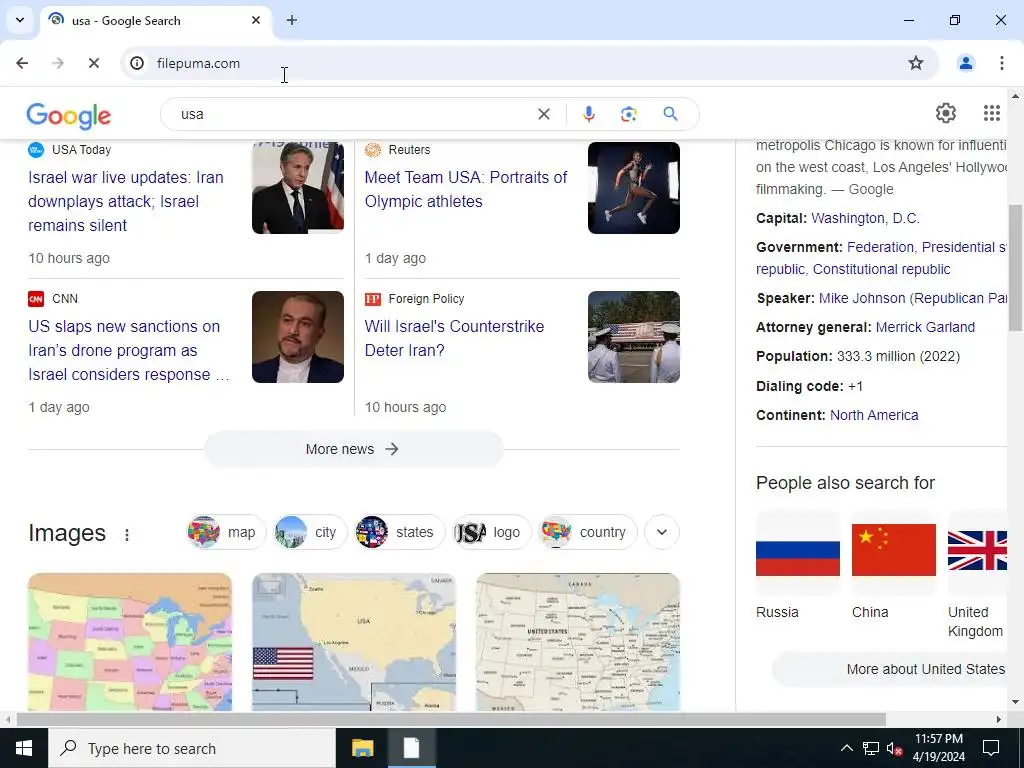Follow the Federation government link
Screen dimensions: 1024x768
[880, 247]
